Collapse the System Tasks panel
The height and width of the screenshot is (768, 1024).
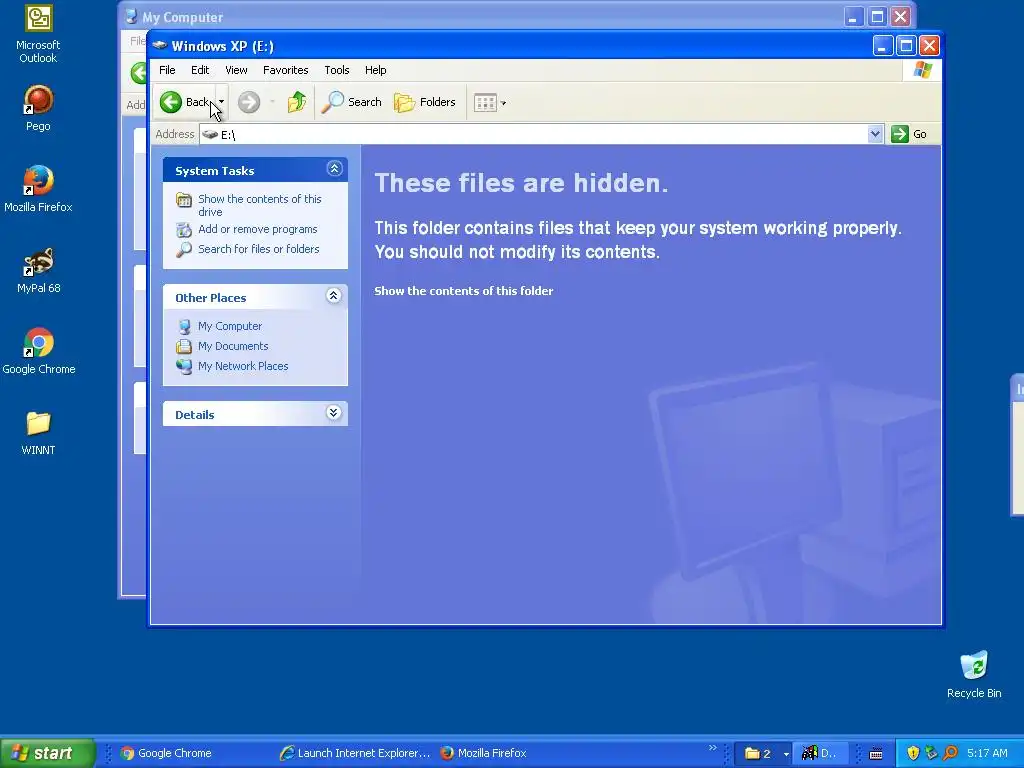tap(334, 169)
